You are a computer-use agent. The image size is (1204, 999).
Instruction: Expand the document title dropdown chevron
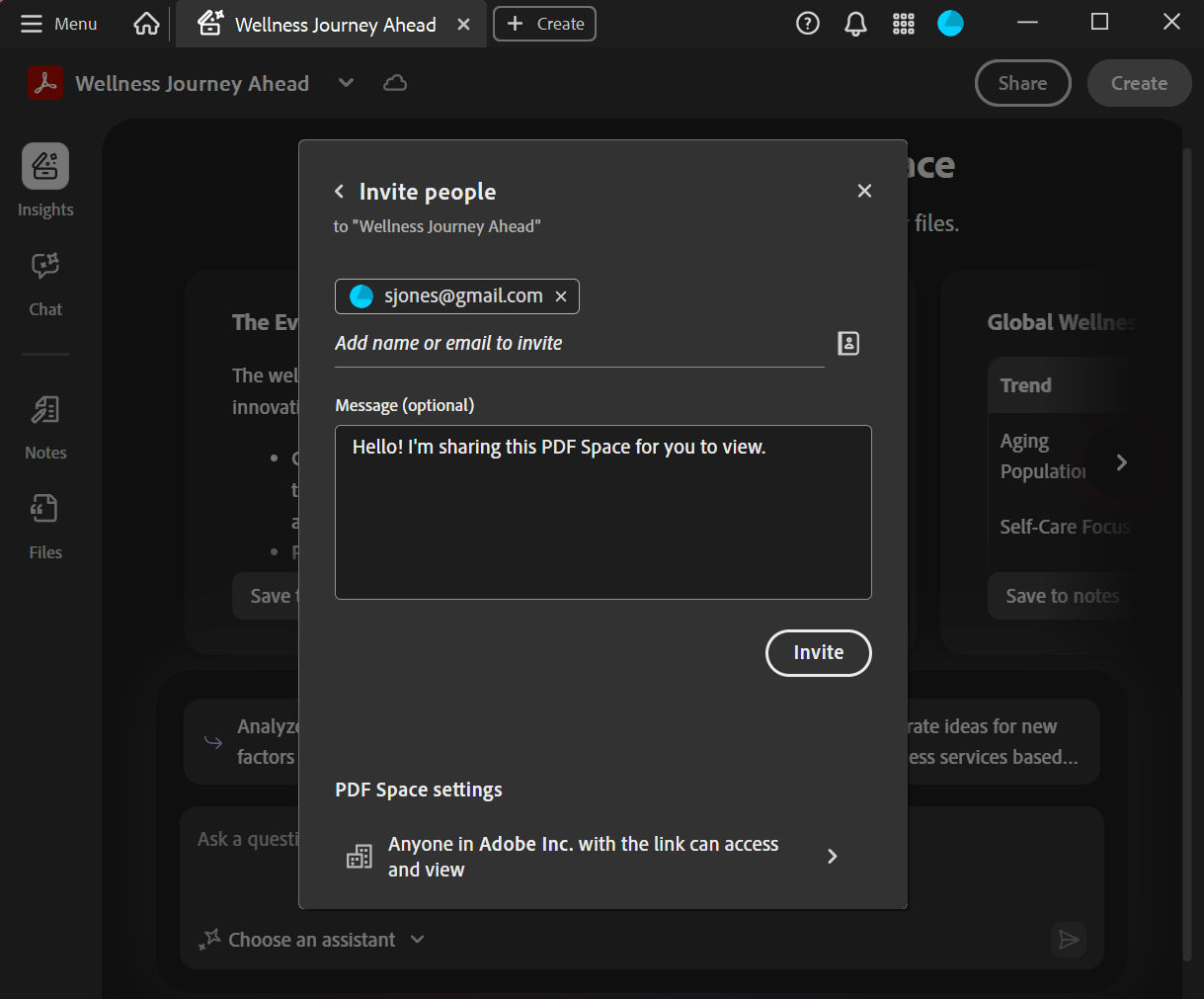point(346,83)
